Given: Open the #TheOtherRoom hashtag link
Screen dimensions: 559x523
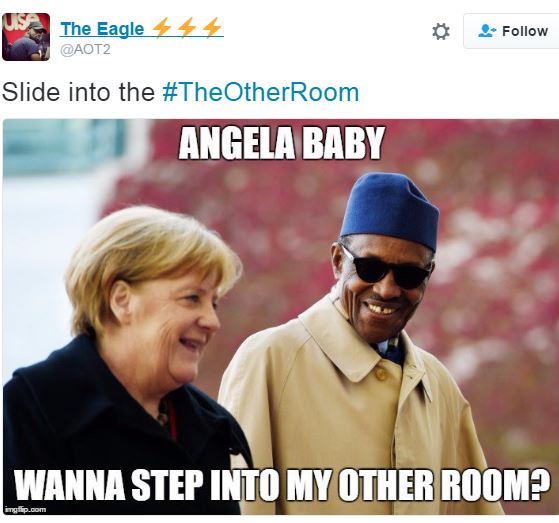Looking at the screenshot, I should (x=261, y=92).
